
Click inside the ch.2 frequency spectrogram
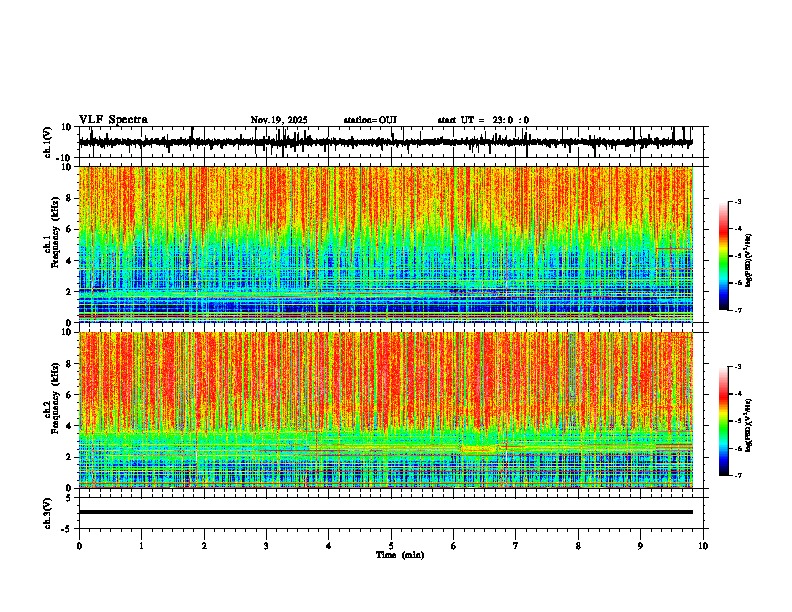point(385,410)
